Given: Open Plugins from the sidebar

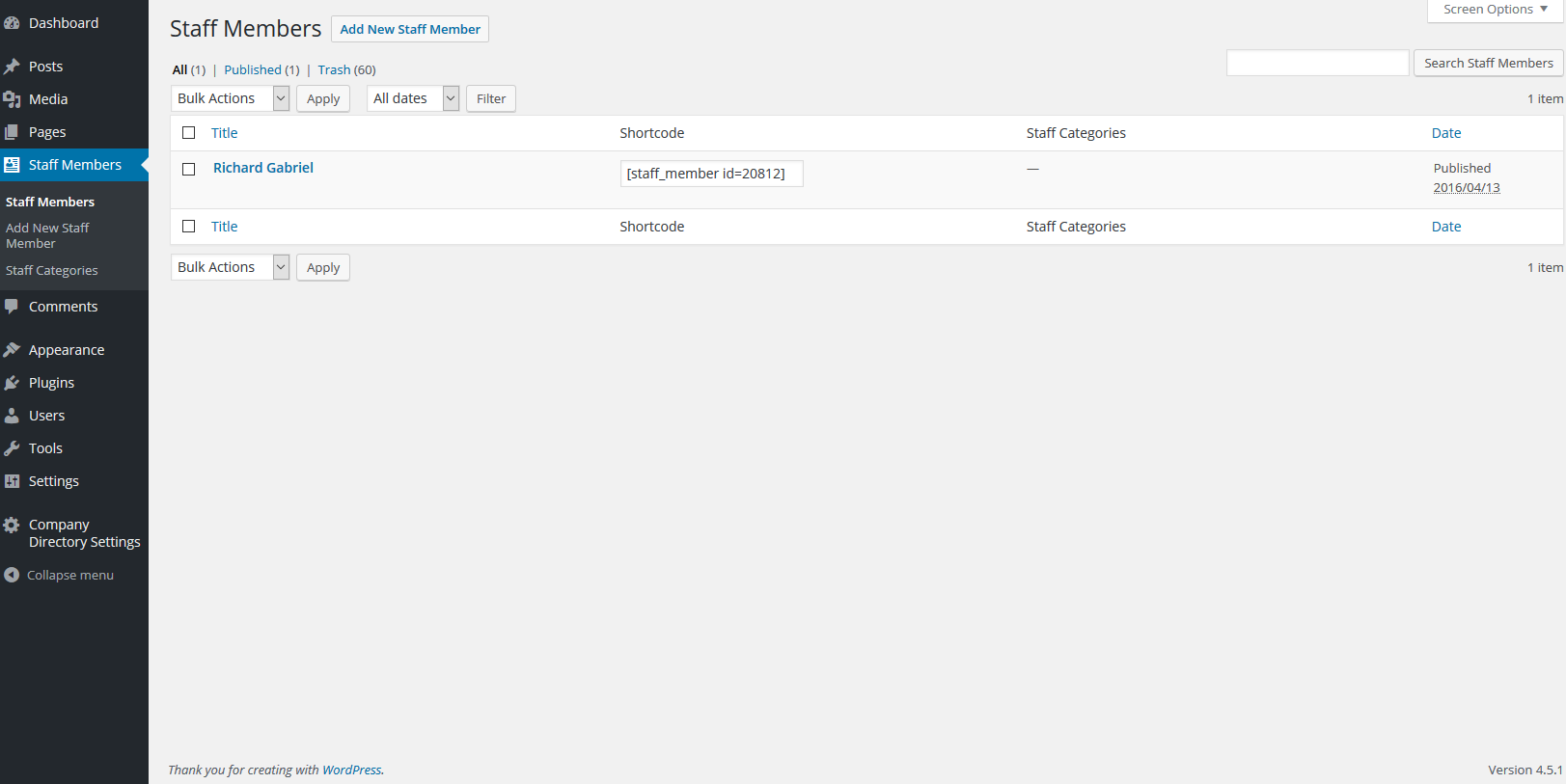Looking at the screenshot, I should pos(51,383).
